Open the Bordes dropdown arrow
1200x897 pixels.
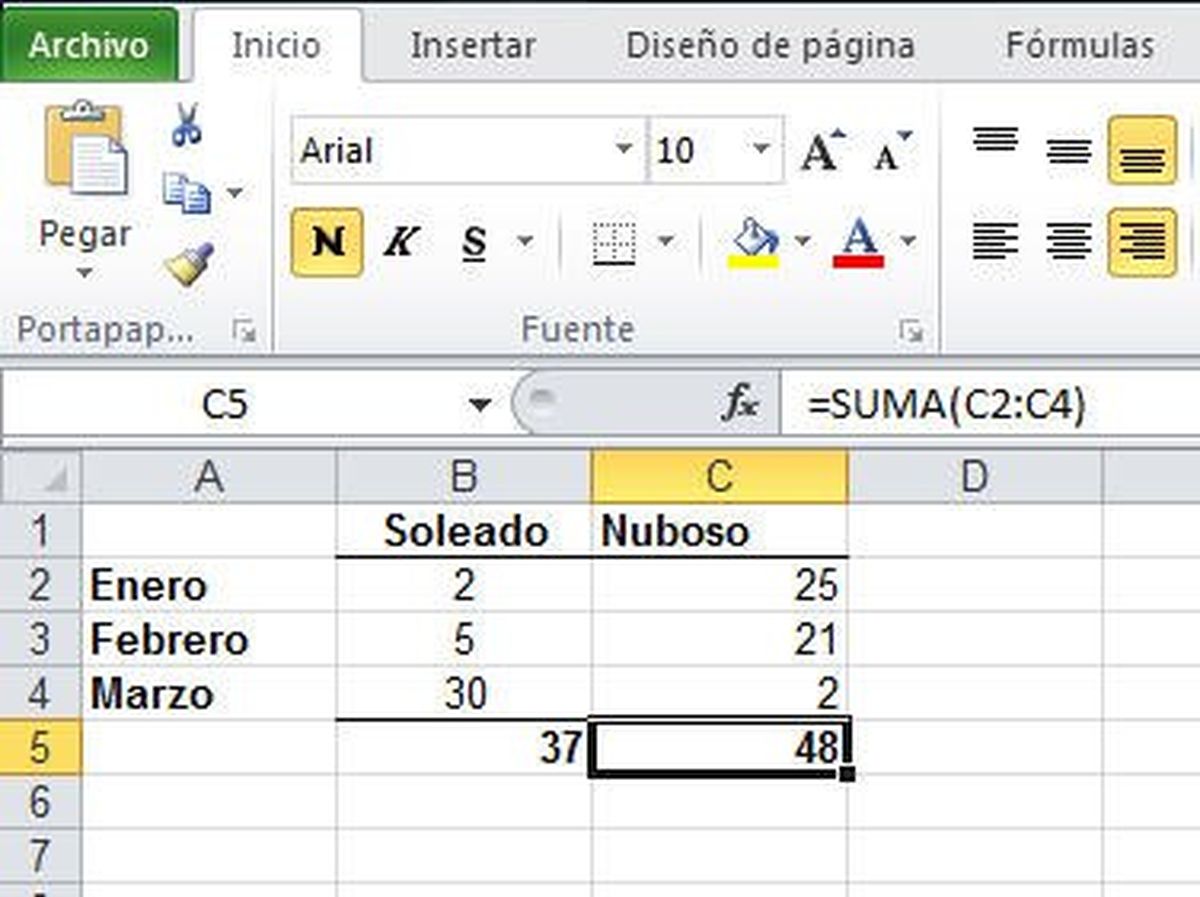point(664,240)
